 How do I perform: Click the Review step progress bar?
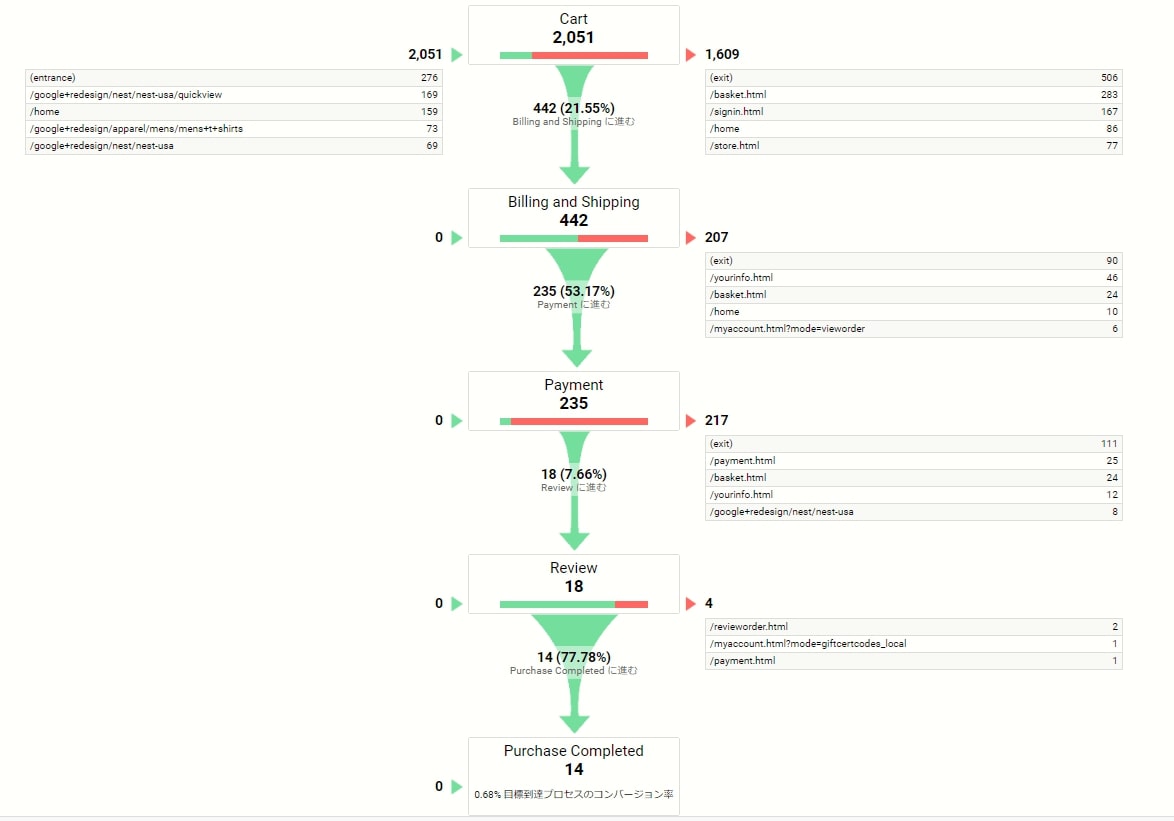pos(574,604)
